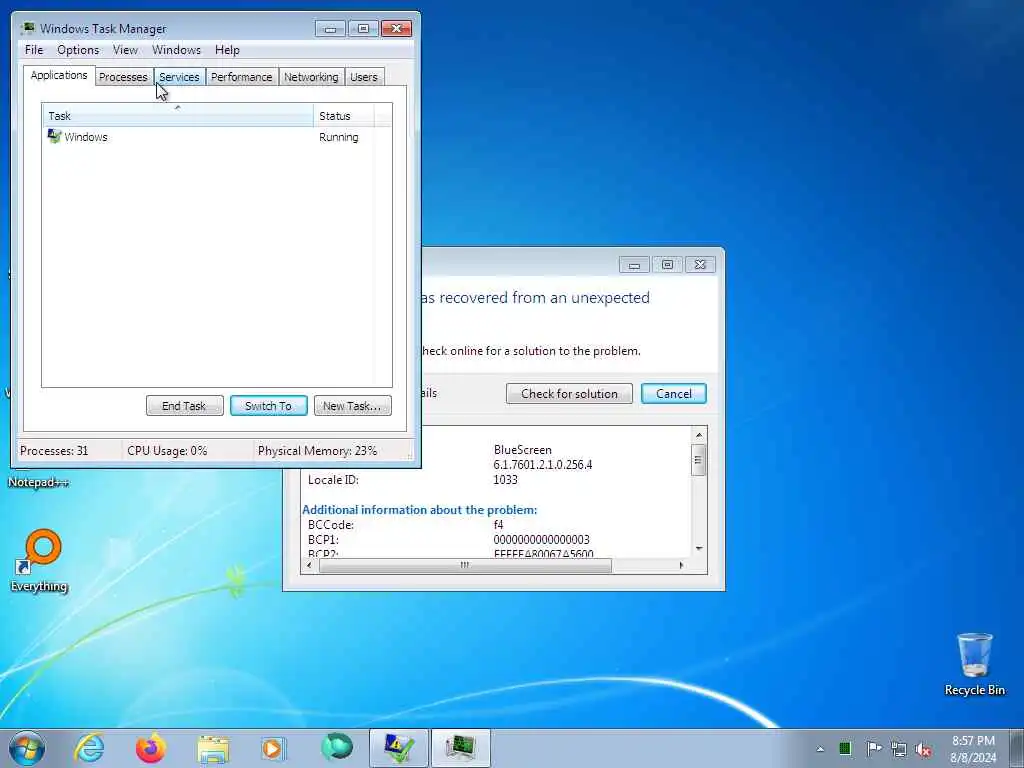Viewport: 1024px width, 768px height.
Task: Click the End Task button
Action: point(184,406)
